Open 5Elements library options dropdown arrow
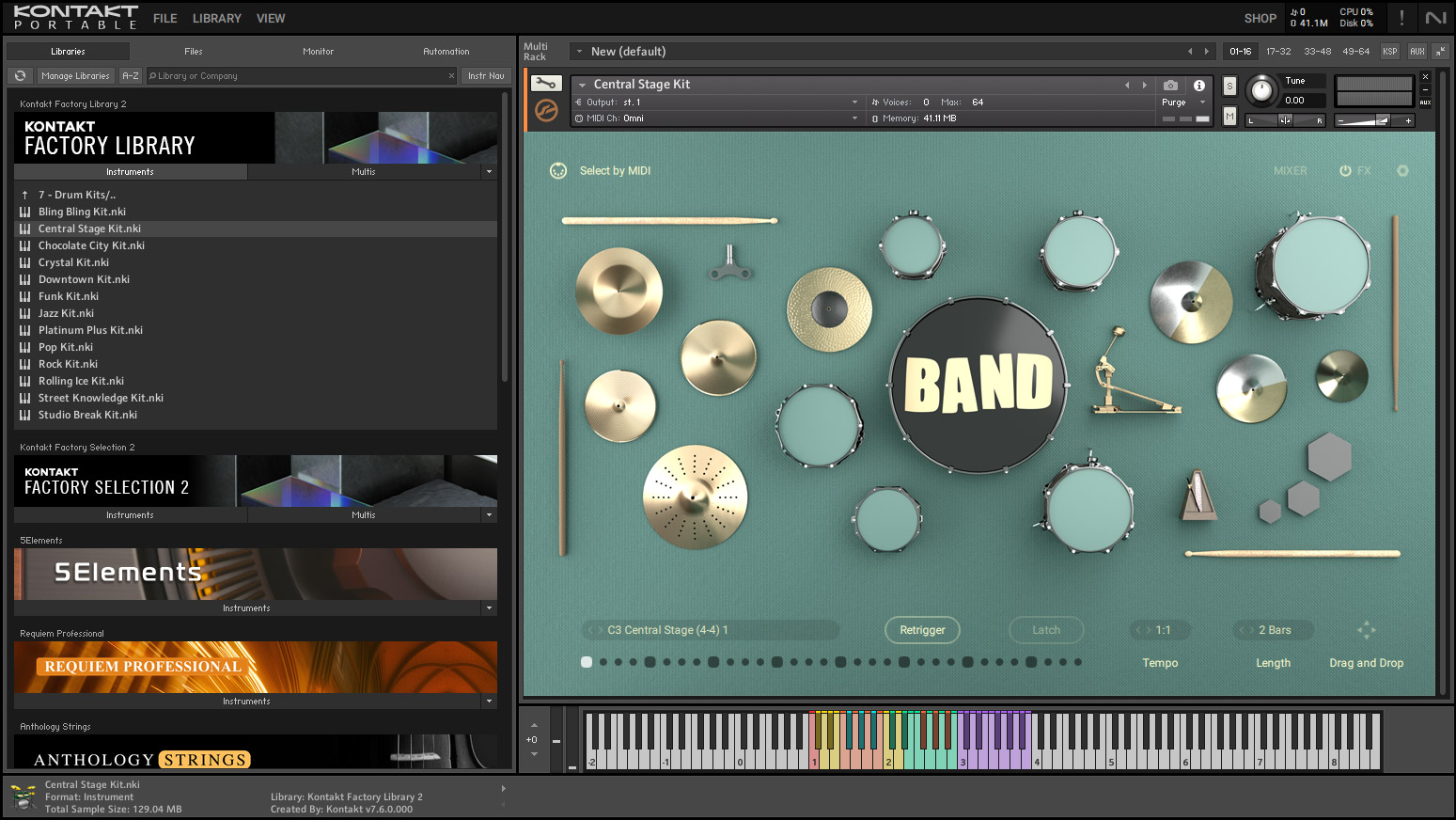This screenshot has width=1456, height=820. click(x=489, y=607)
